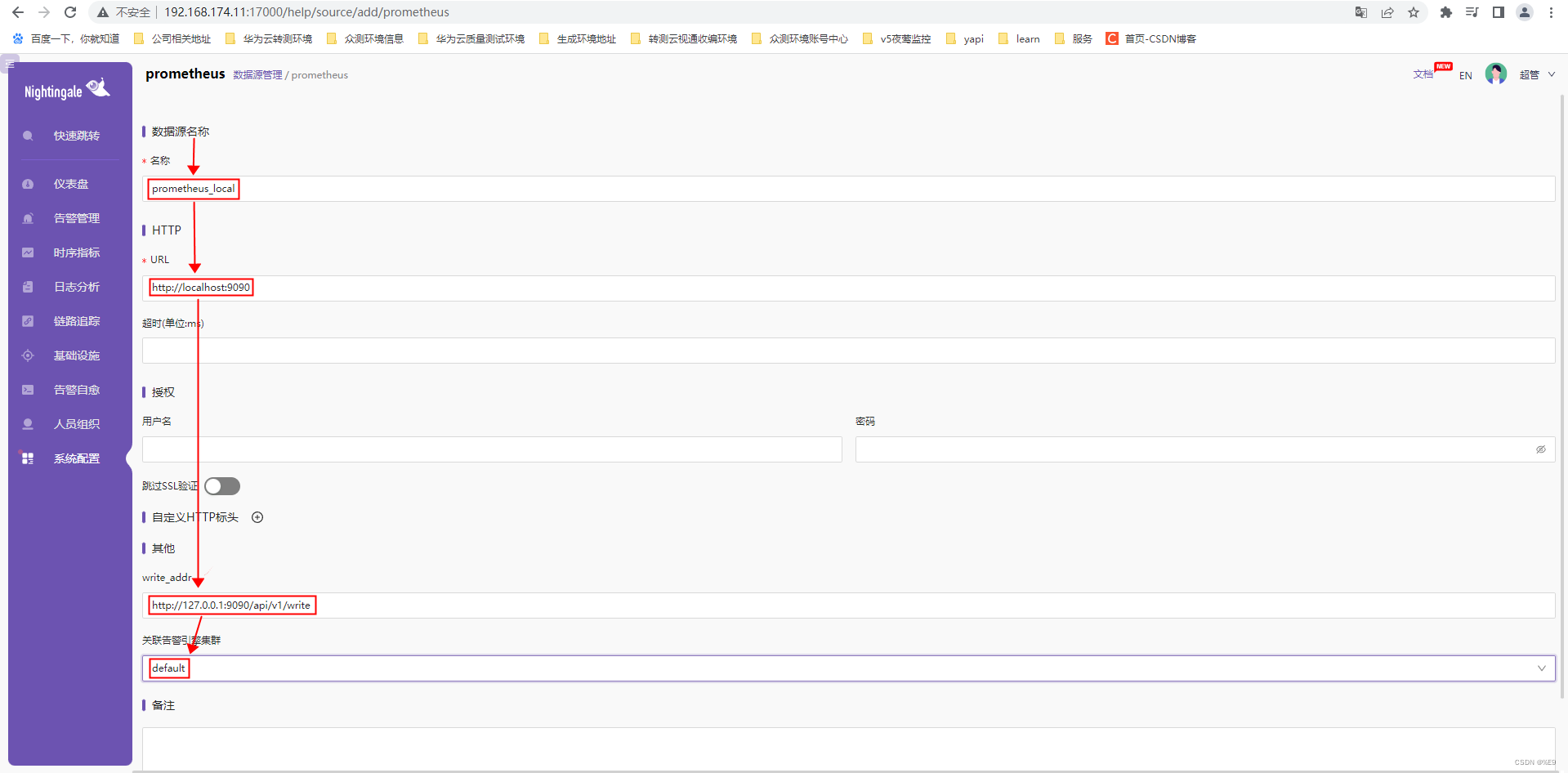Open the learn bookmark folder

click(1020, 38)
